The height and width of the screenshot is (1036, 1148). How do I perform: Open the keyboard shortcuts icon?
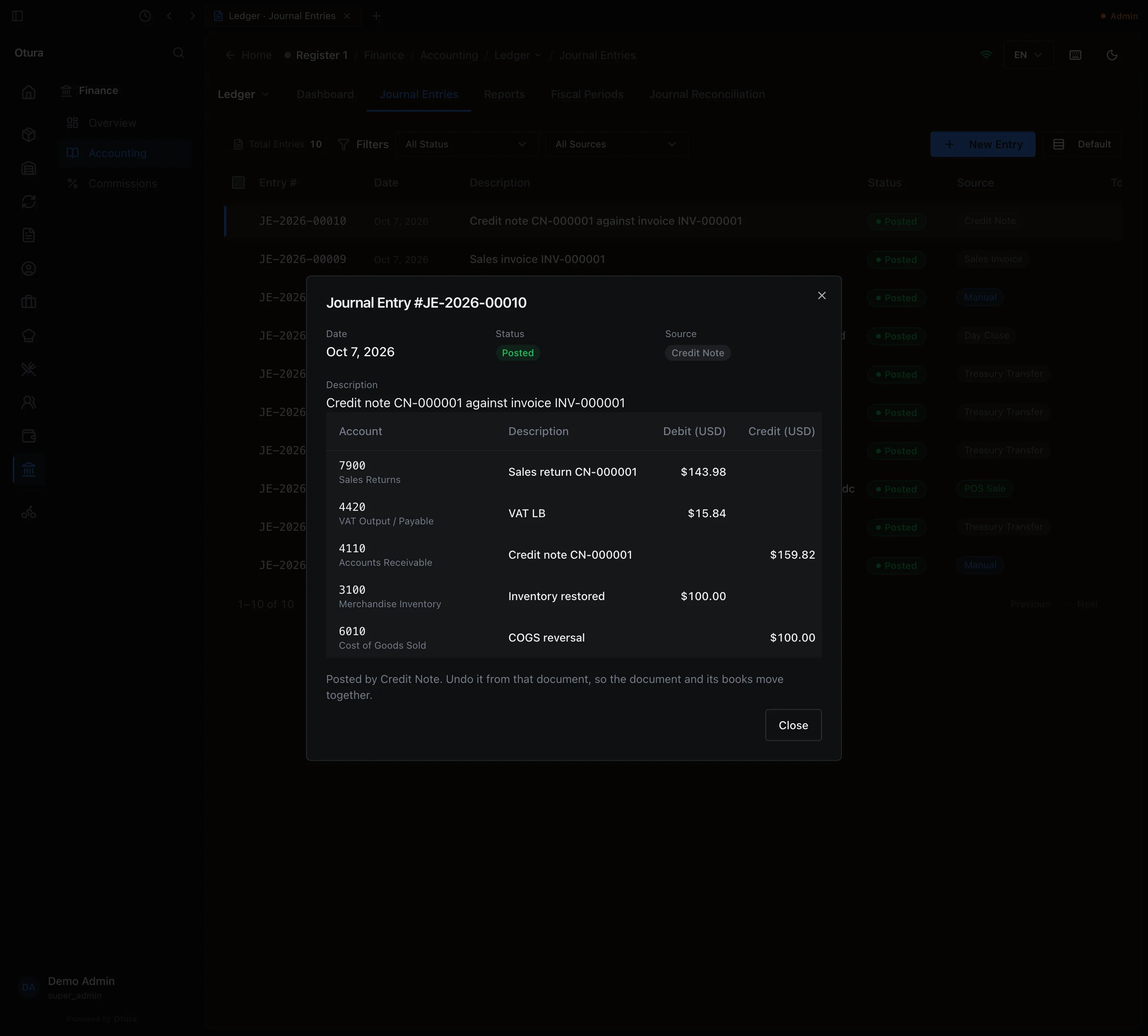click(x=1075, y=55)
